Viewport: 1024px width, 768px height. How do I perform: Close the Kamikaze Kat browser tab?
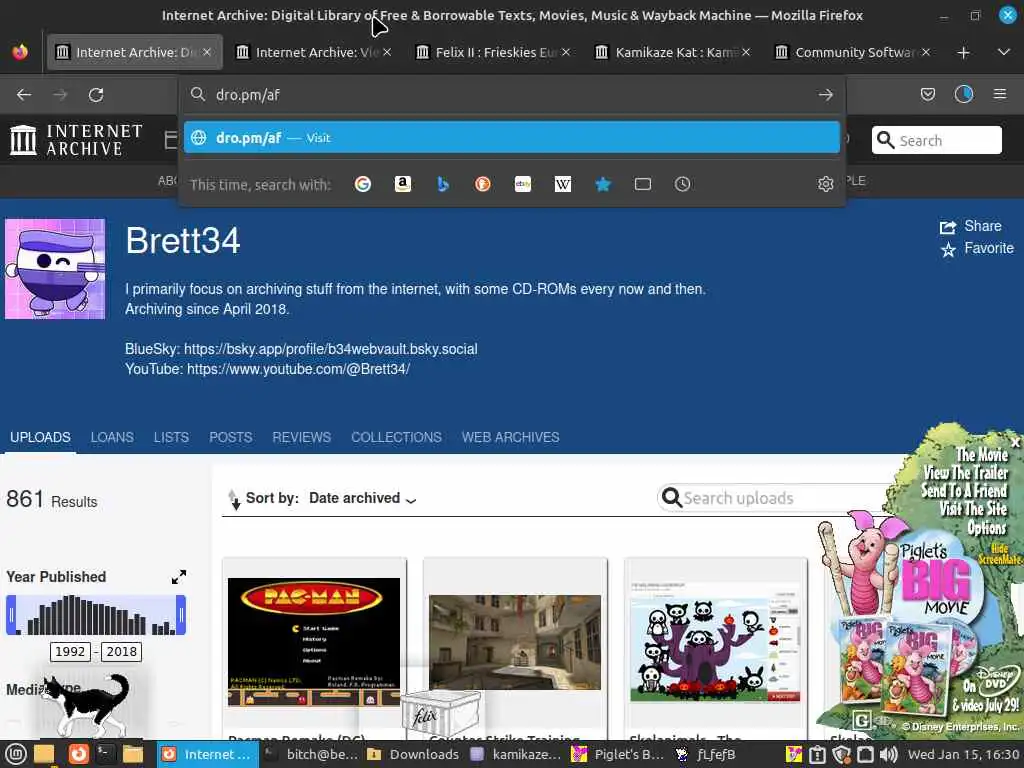(746, 52)
